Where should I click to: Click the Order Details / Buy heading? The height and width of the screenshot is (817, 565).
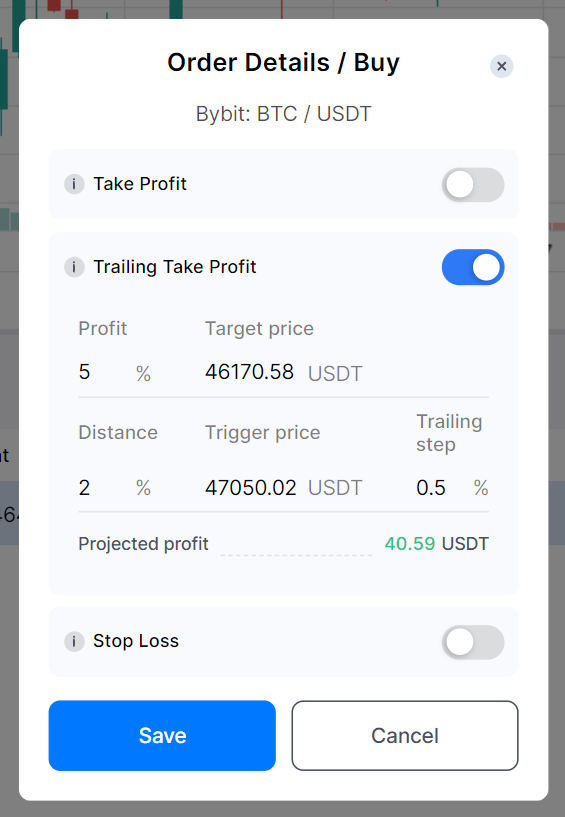[x=284, y=63]
